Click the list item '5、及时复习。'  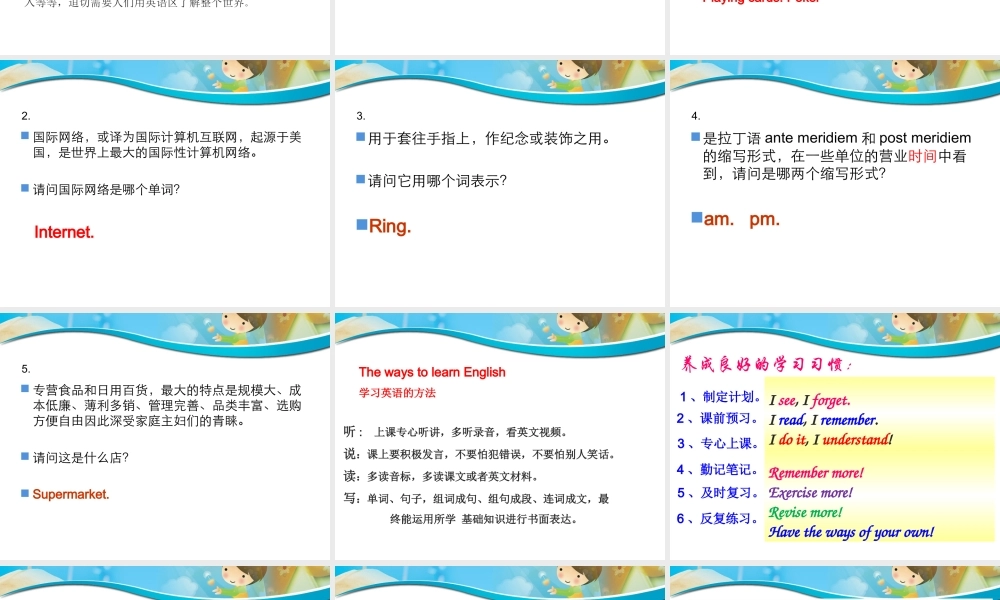click(x=718, y=493)
